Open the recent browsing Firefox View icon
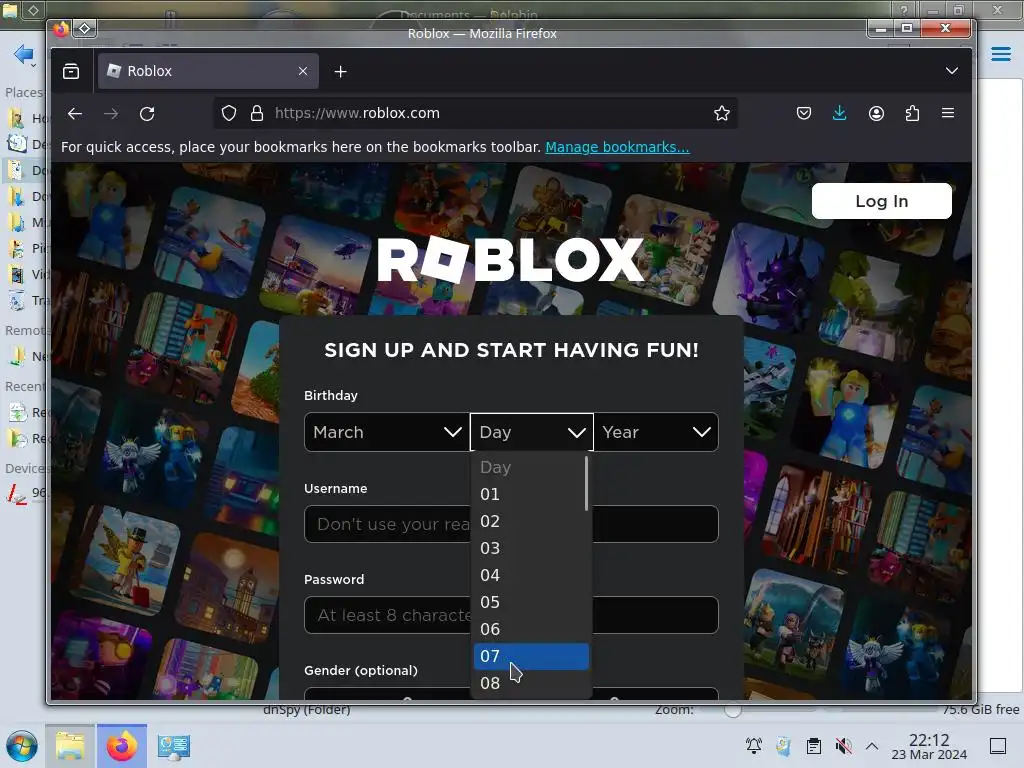This screenshot has height=768, width=1024. coord(71,71)
